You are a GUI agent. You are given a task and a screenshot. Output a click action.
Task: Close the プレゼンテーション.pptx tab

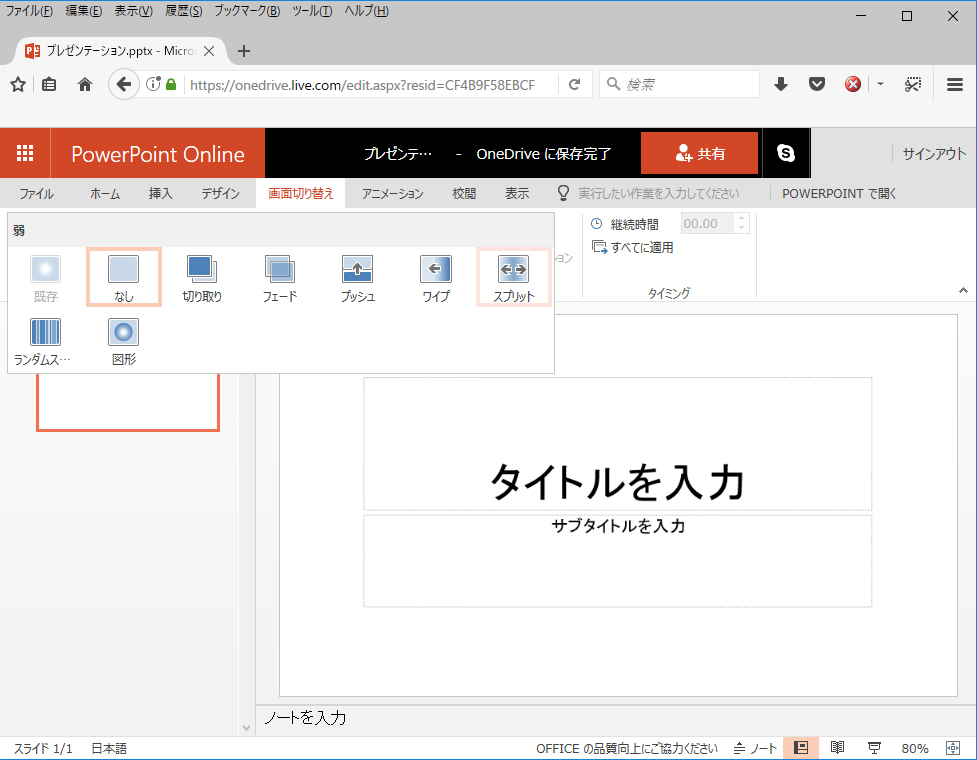(209, 51)
